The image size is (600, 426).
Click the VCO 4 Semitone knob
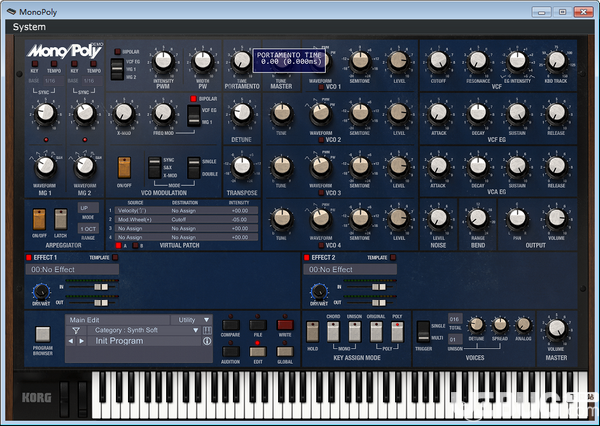click(x=360, y=219)
